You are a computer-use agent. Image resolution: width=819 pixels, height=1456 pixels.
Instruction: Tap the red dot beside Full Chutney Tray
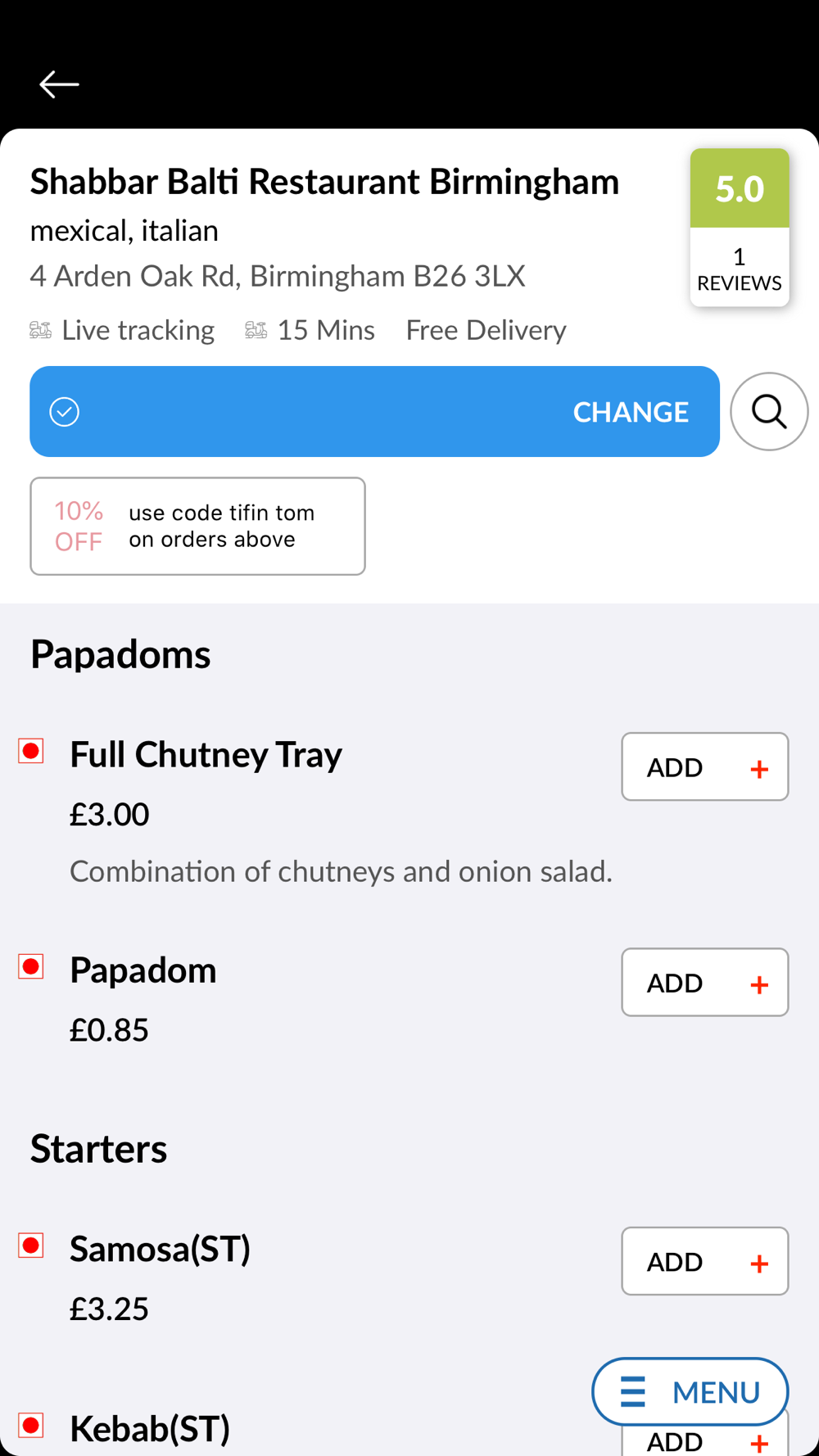tap(31, 751)
